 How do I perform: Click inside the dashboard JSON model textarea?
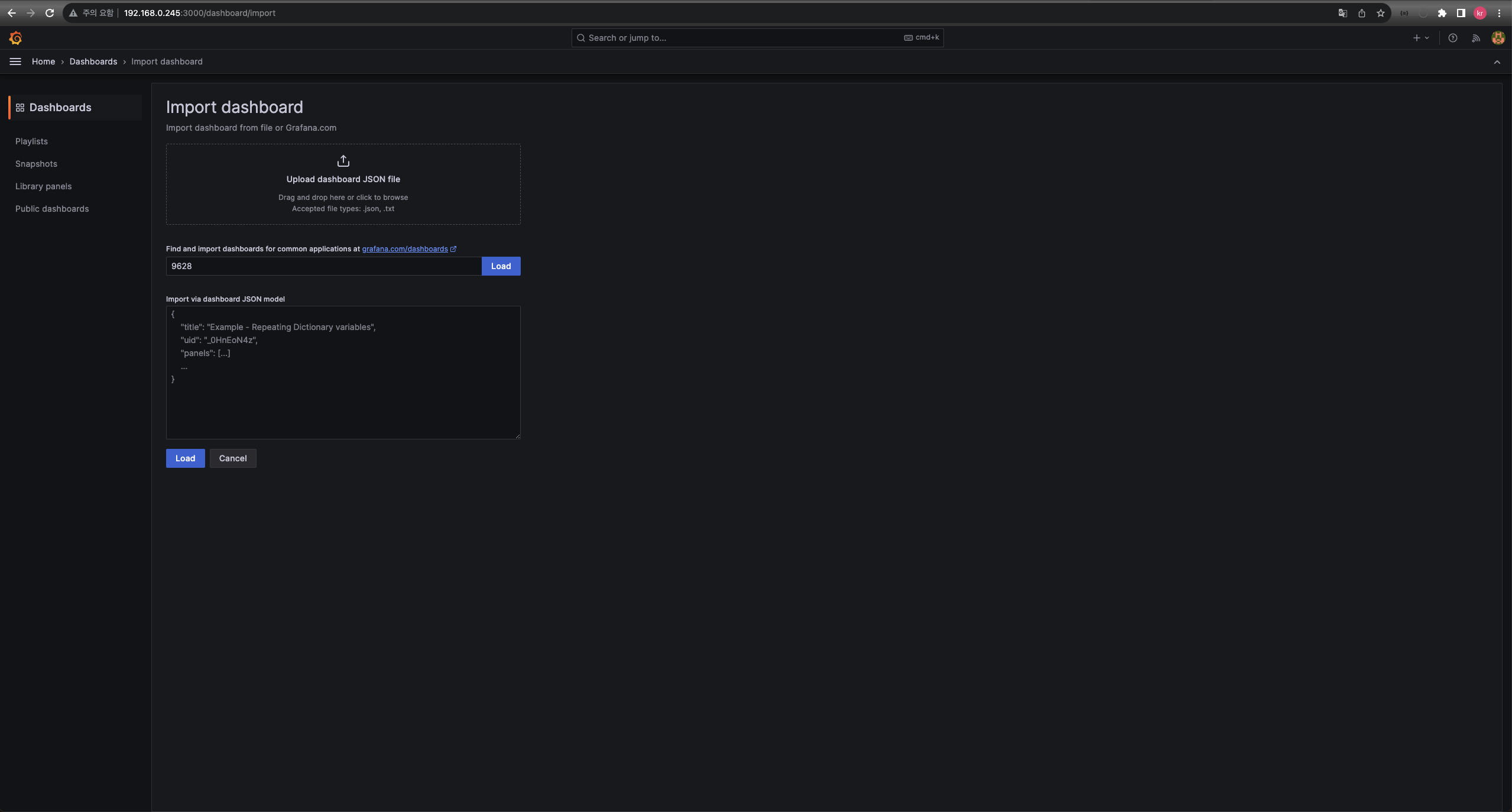pyautogui.click(x=343, y=373)
